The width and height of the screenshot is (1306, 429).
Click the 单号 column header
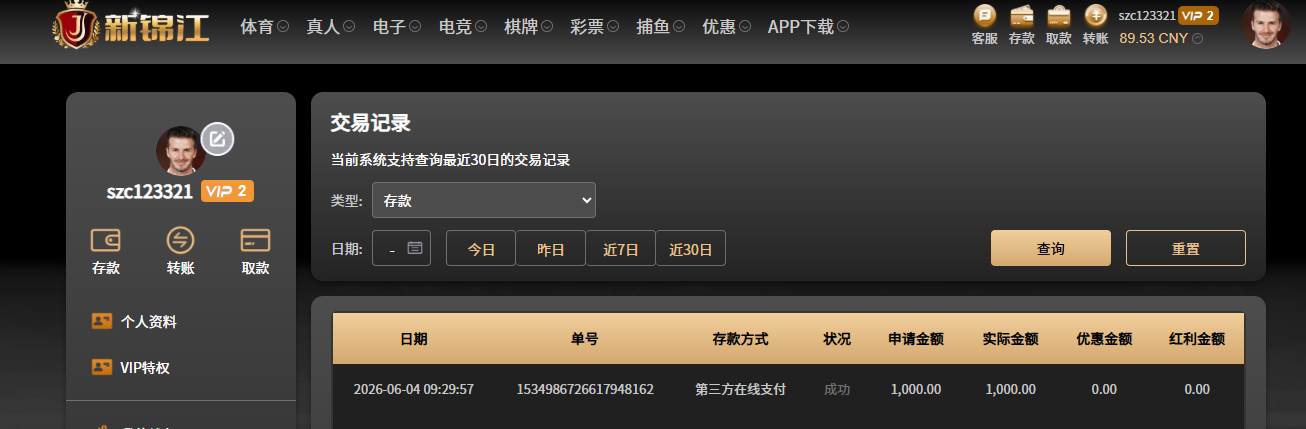pos(585,339)
